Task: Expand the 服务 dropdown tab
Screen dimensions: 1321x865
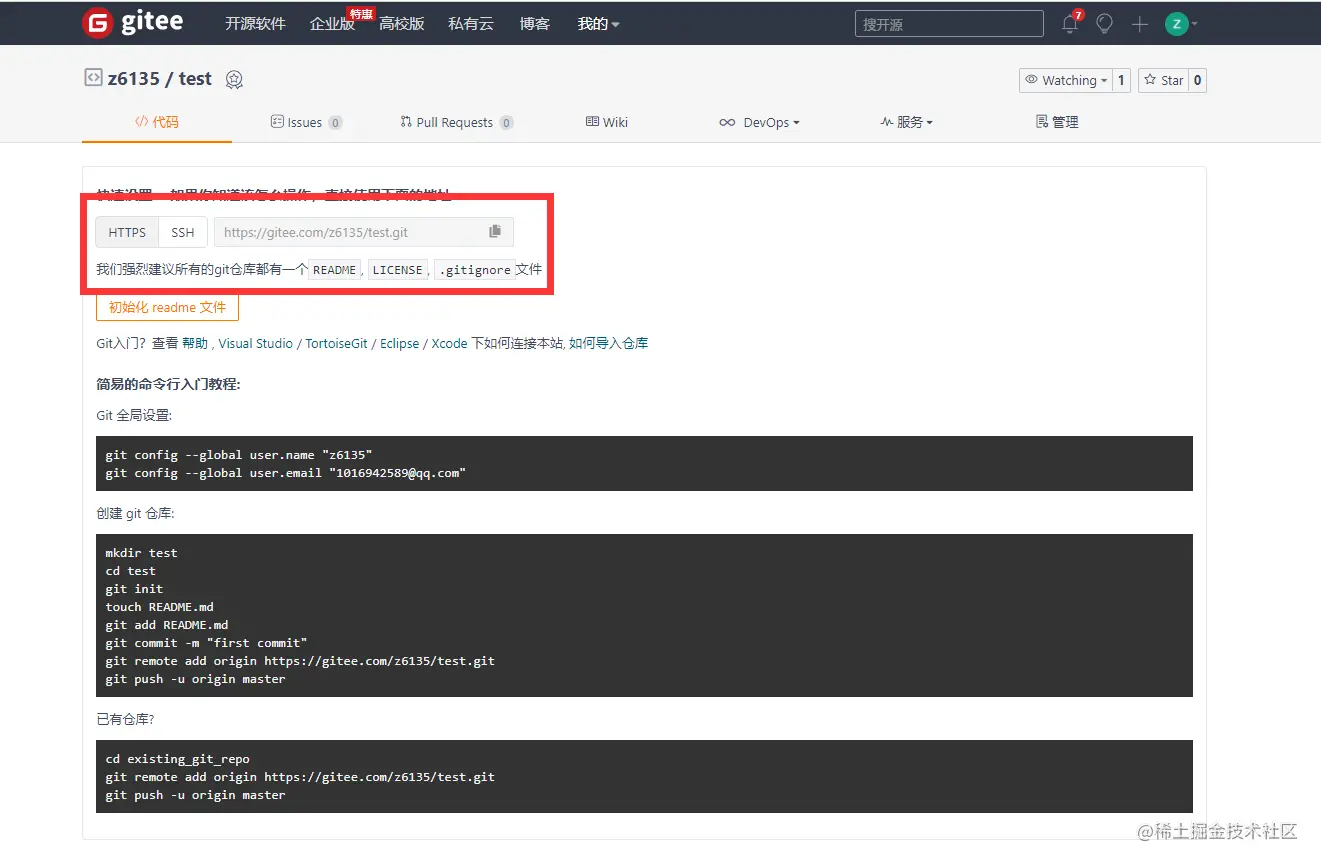Action: pyautogui.click(x=906, y=122)
